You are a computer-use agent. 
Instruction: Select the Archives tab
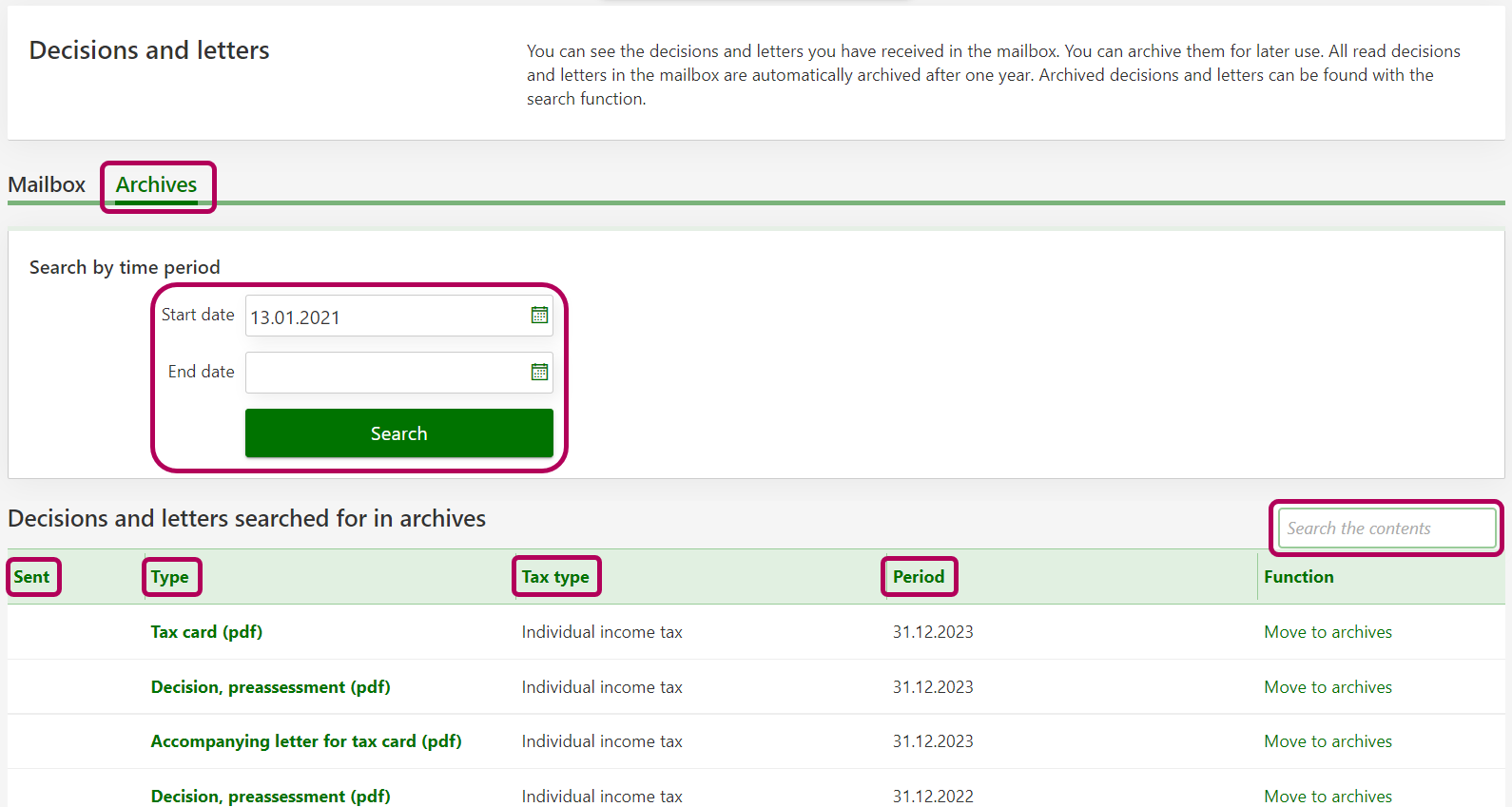point(157,184)
